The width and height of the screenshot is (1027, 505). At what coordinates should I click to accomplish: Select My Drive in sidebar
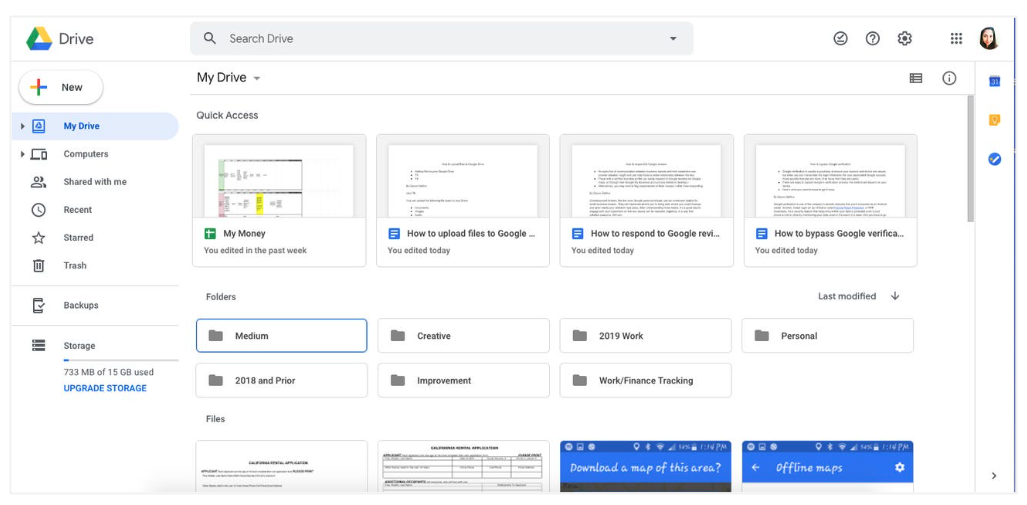point(95,126)
